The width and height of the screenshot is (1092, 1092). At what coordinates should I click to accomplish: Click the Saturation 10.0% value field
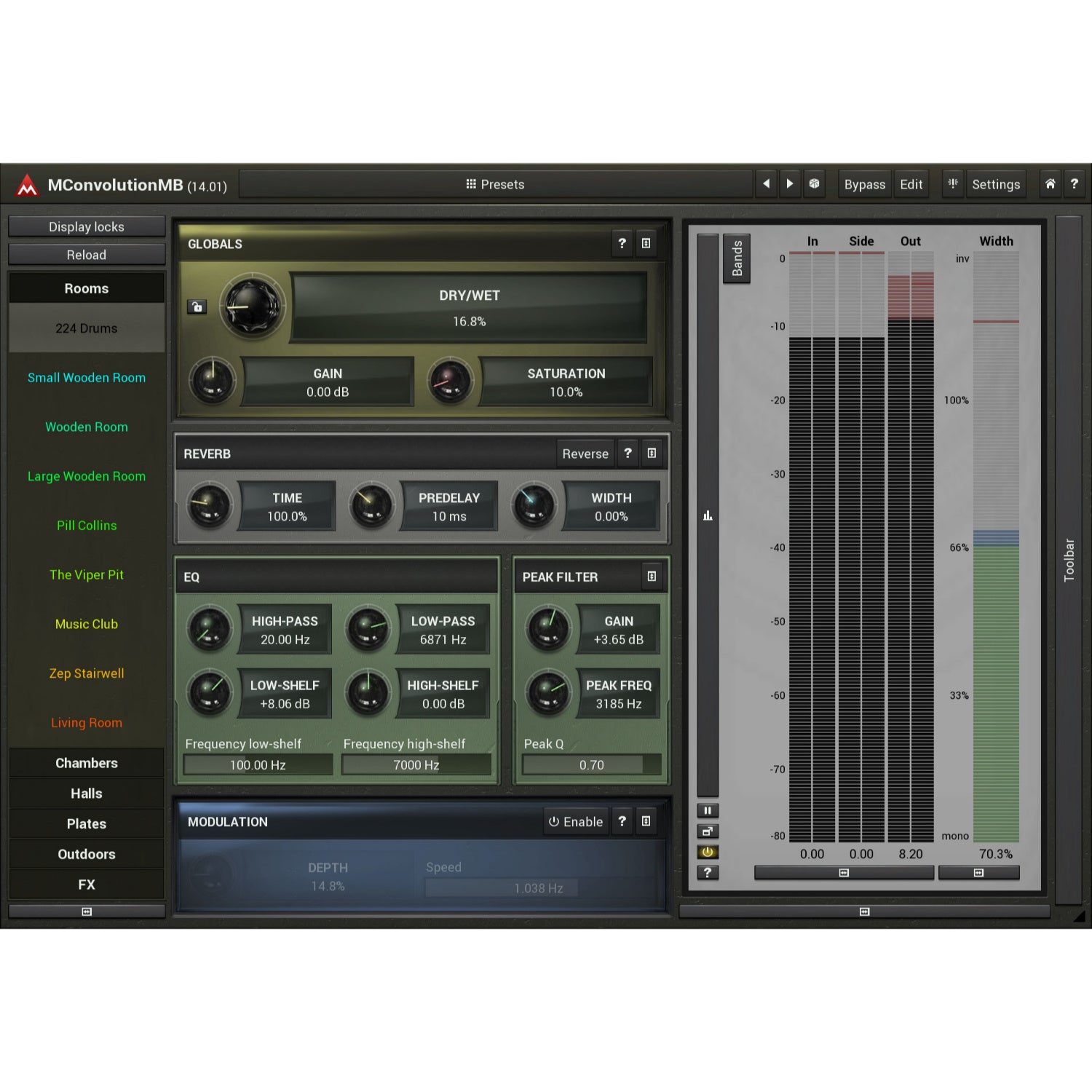click(x=566, y=382)
